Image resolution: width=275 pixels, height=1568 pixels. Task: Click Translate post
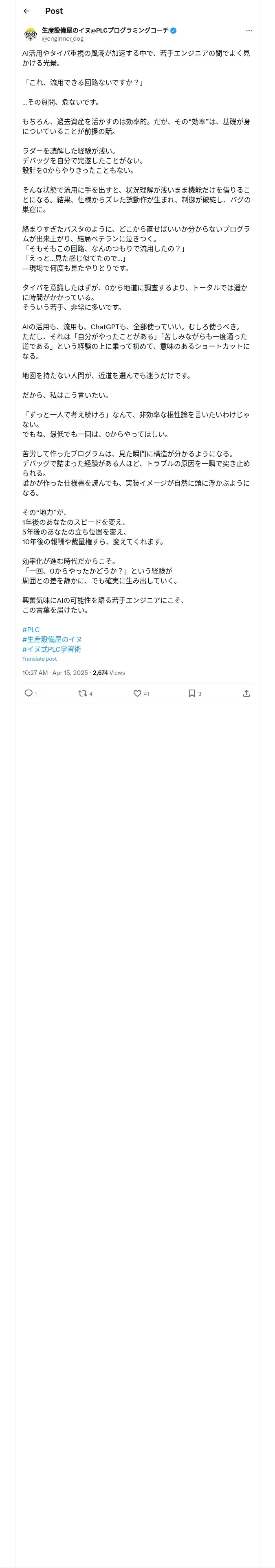(39, 659)
